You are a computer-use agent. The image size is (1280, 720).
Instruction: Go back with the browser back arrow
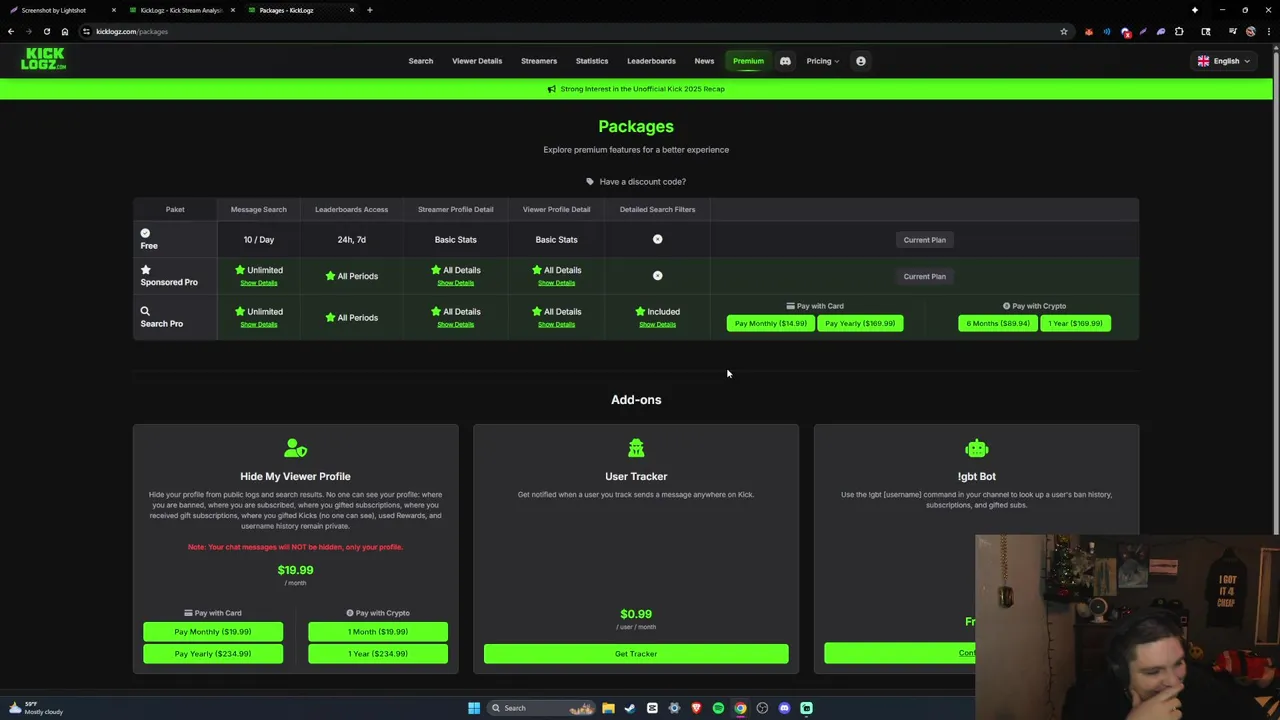tap(11, 31)
